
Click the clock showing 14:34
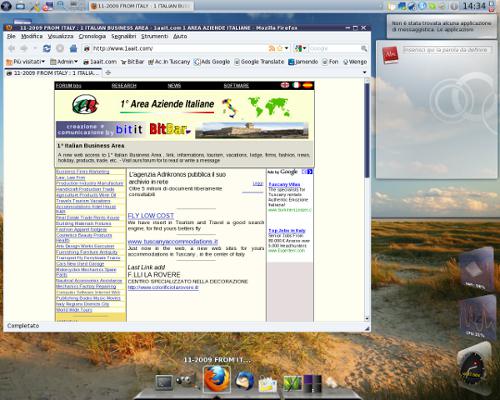click(x=474, y=6)
